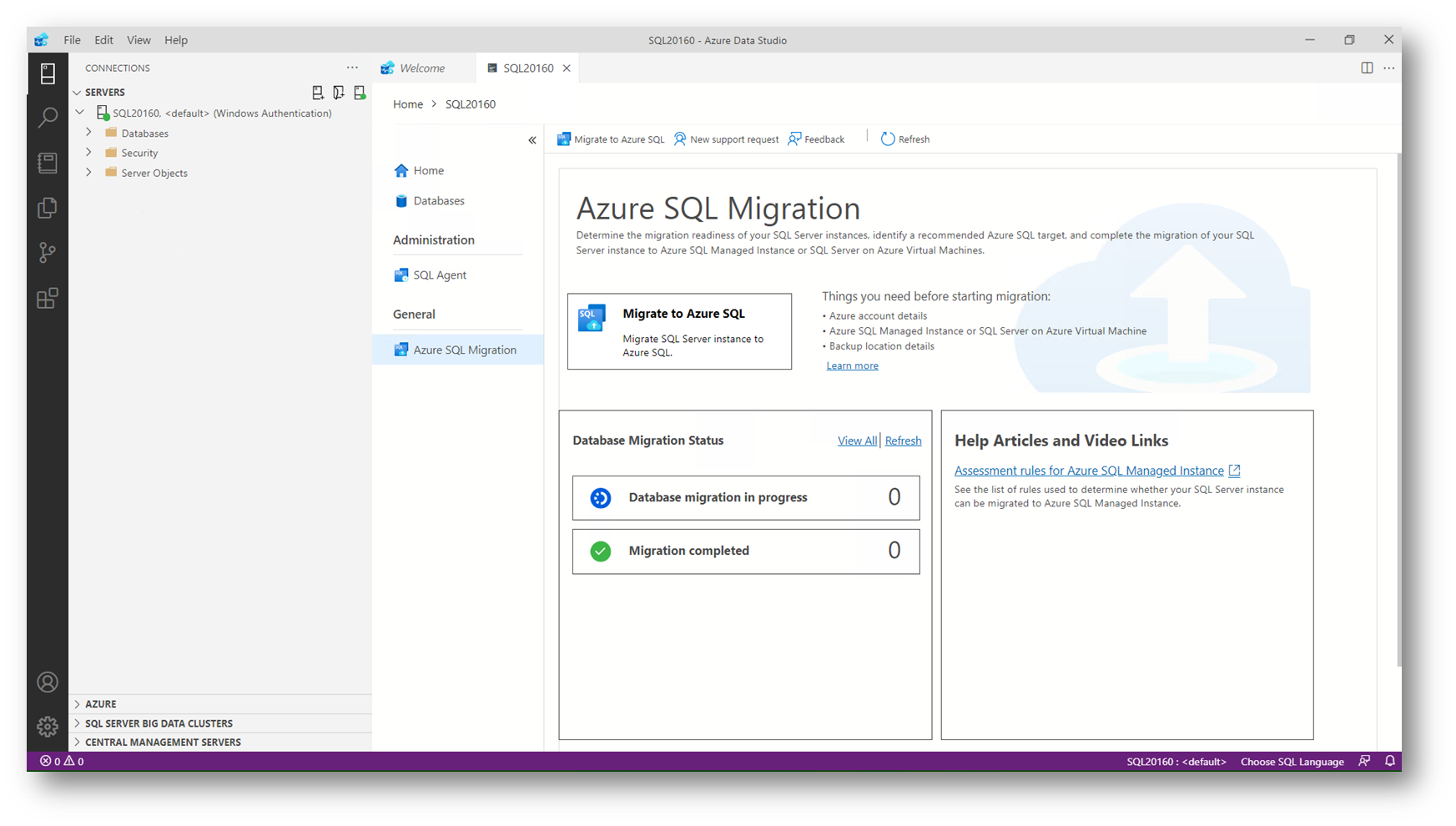The height and width of the screenshot is (826, 1456).
Task: Click Home in the breadcrumb
Action: click(408, 104)
